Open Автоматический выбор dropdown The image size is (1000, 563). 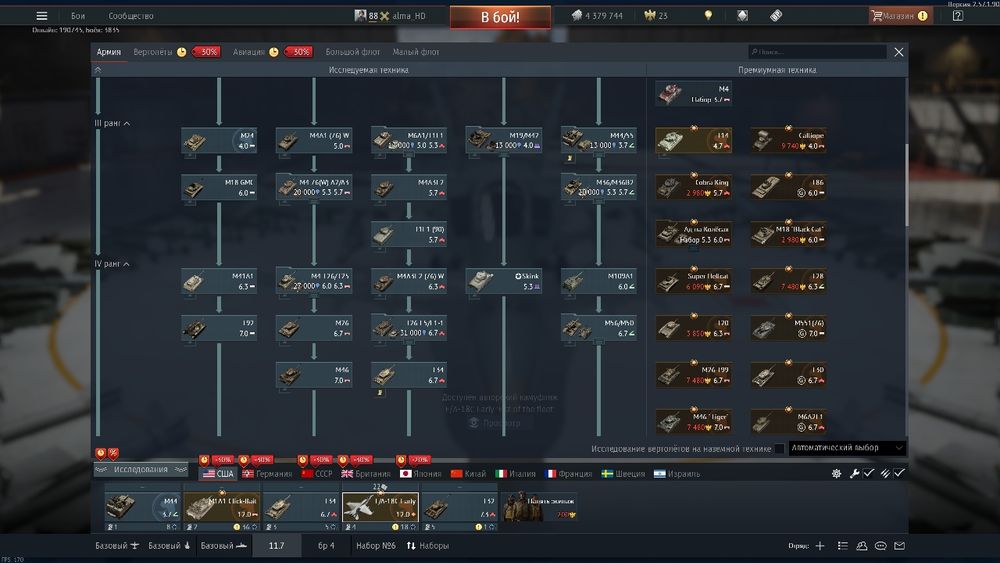coord(847,448)
